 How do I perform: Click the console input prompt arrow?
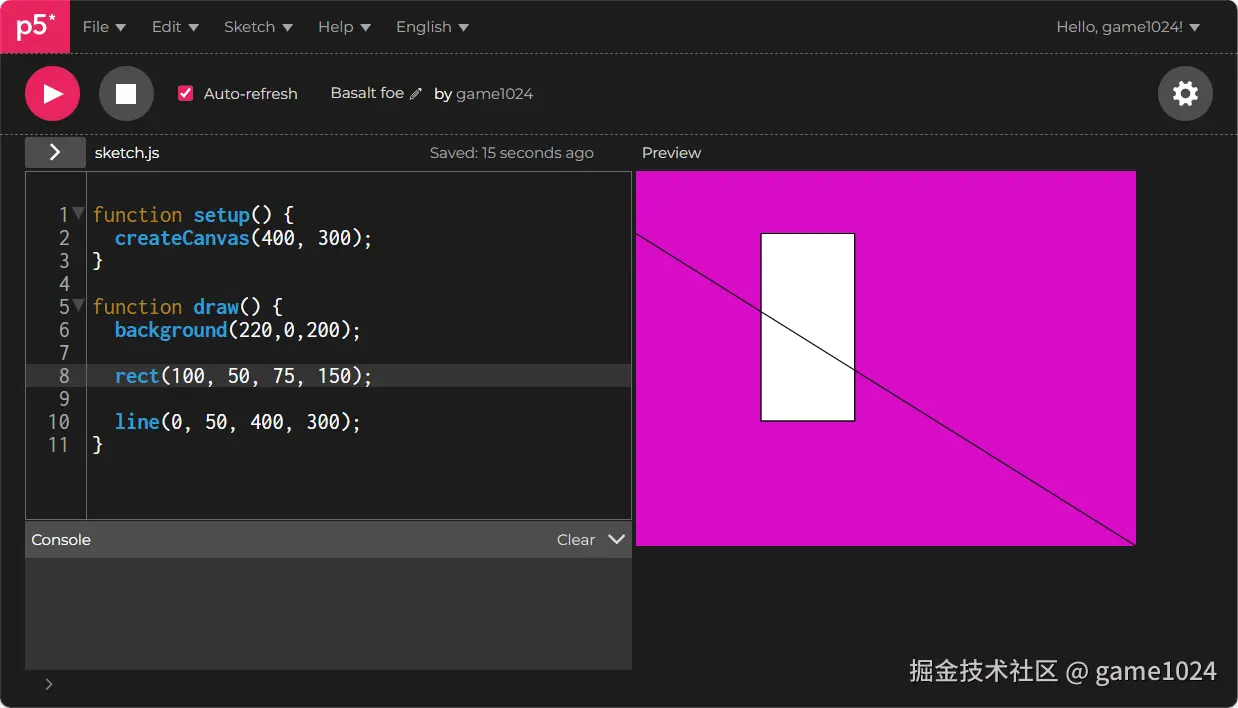[49, 685]
